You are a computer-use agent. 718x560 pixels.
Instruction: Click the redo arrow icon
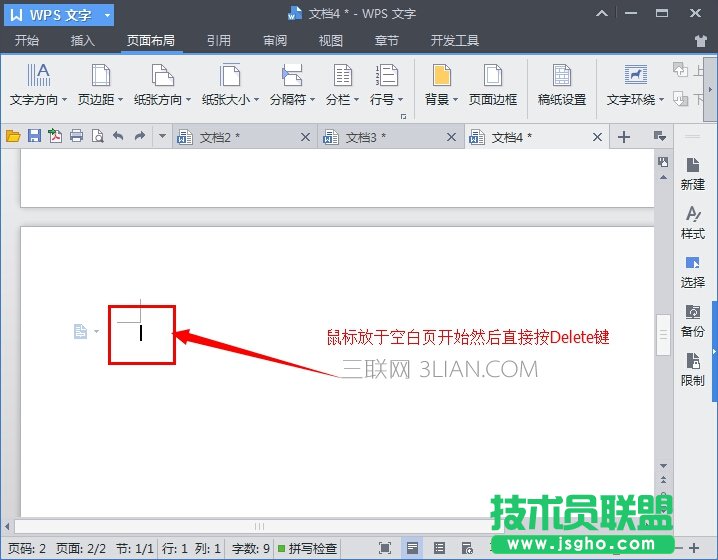(x=140, y=136)
